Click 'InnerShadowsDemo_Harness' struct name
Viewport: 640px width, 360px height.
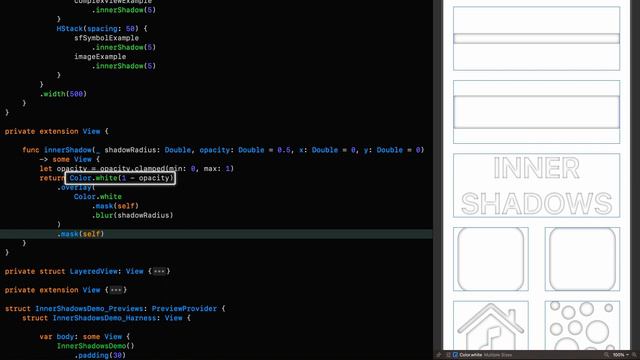[104, 318]
